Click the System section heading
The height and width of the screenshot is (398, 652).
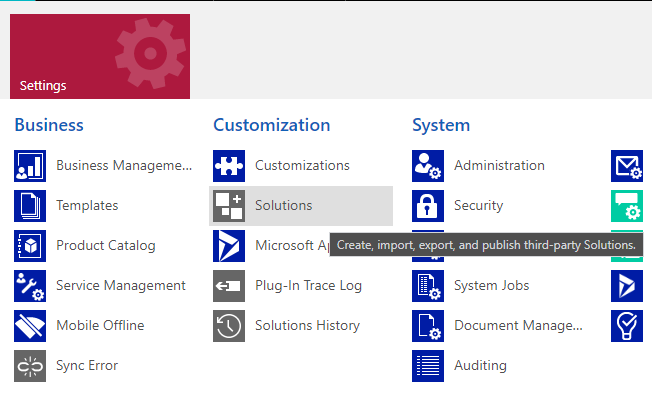click(441, 125)
